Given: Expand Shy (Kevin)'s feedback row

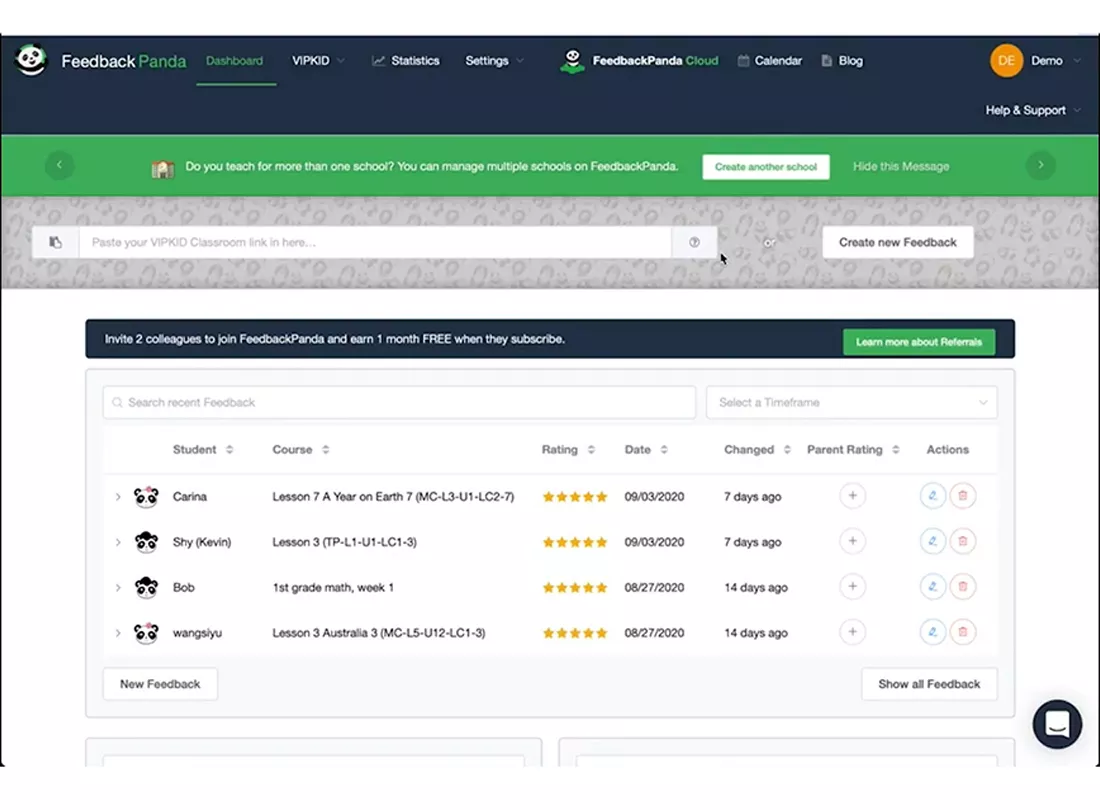Looking at the screenshot, I should coord(118,542).
